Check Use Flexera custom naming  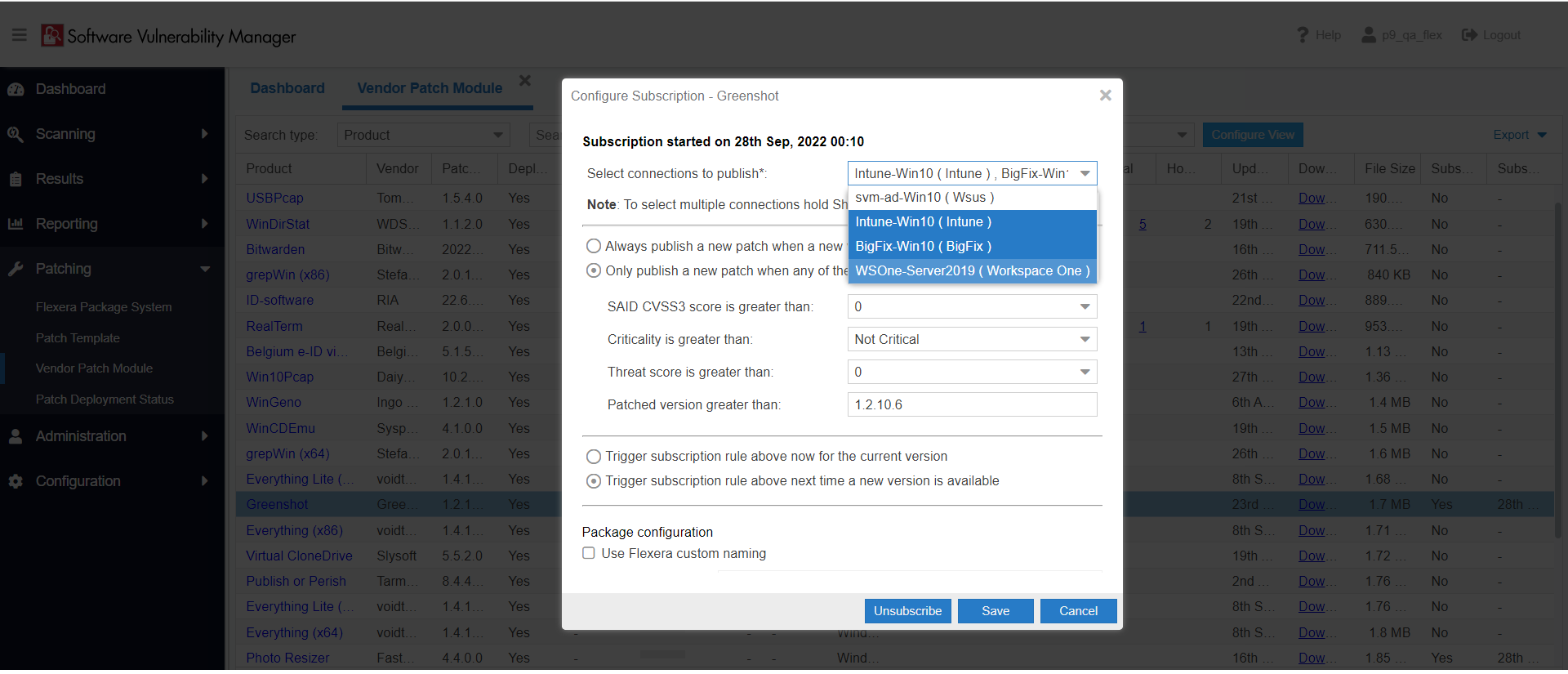pos(588,553)
